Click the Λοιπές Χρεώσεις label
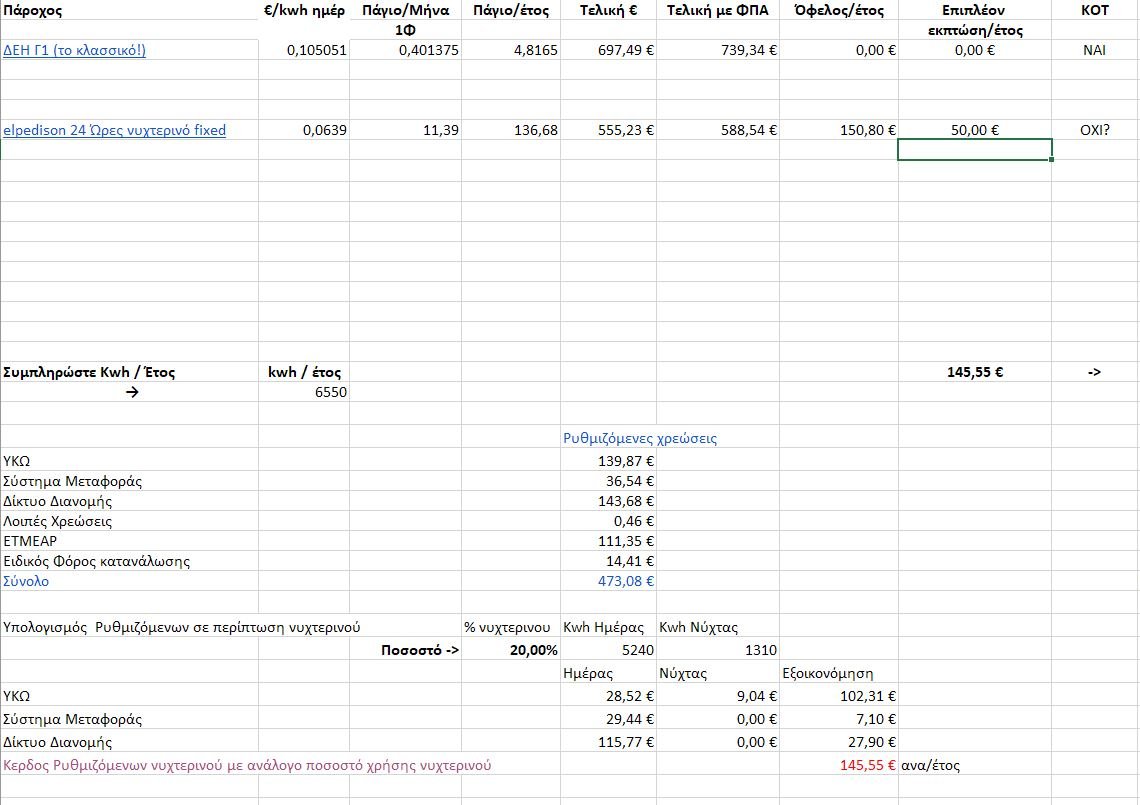The width and height of the screenshot is (1140, 805). [x=57, y=521]
